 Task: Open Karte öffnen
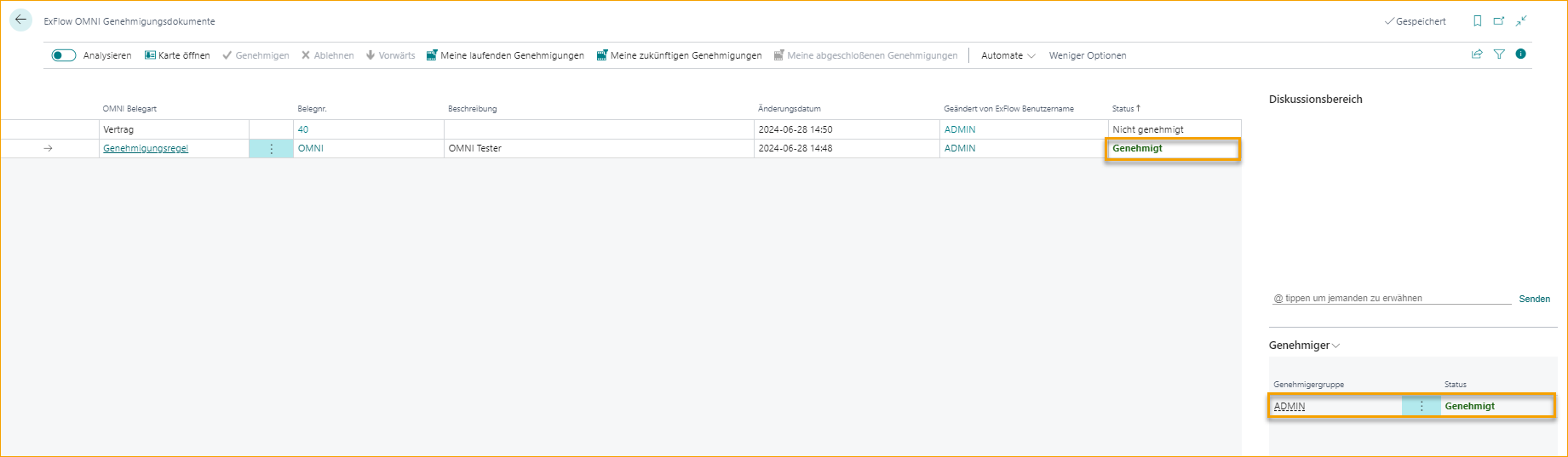(177, 55)
